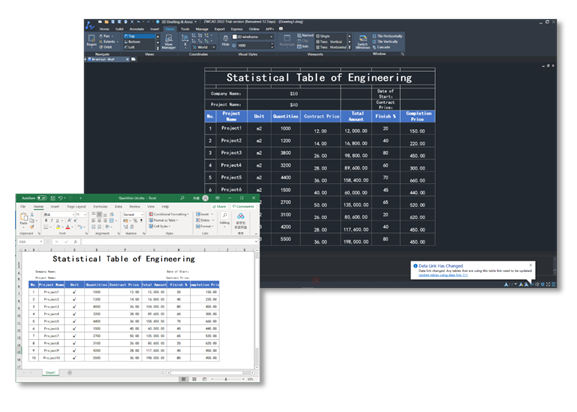Open the General number format dropdown
This screenshot has width=577, height=412.
point(133,214)
